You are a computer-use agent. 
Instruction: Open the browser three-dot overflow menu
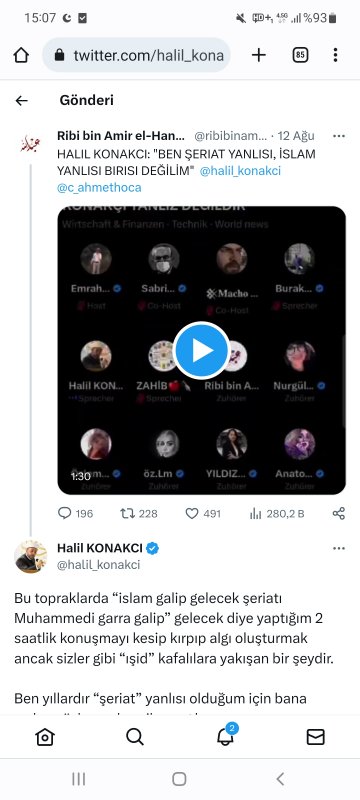tap(335, 55)
